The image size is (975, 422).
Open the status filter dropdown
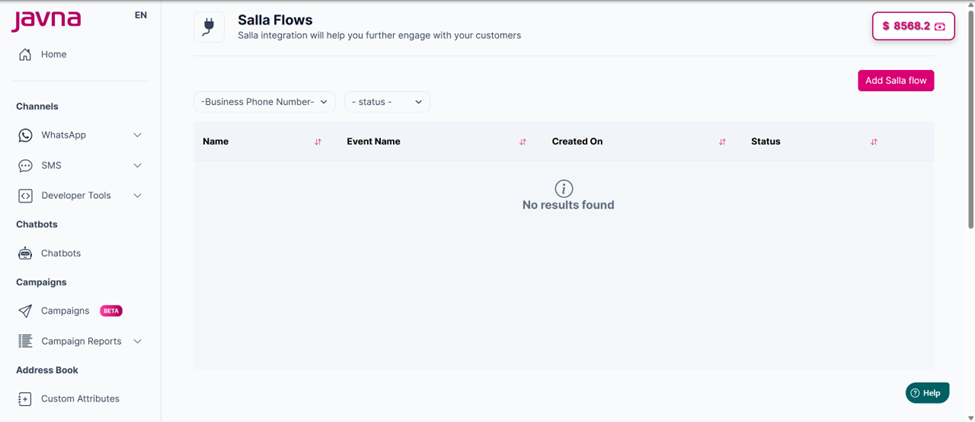click(387, 102)
